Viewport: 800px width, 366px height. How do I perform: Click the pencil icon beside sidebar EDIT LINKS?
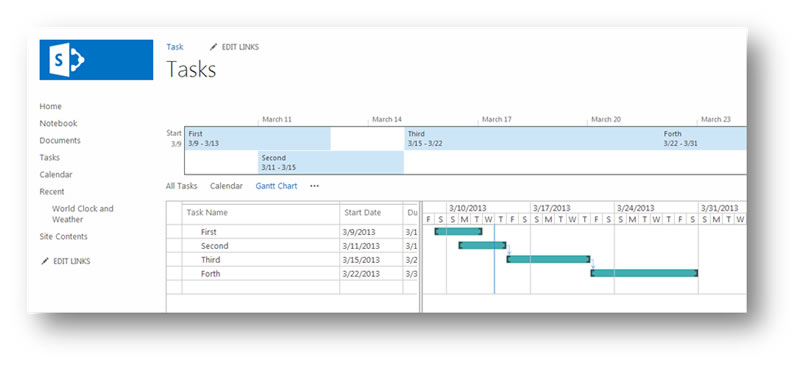tap(45, 261)
